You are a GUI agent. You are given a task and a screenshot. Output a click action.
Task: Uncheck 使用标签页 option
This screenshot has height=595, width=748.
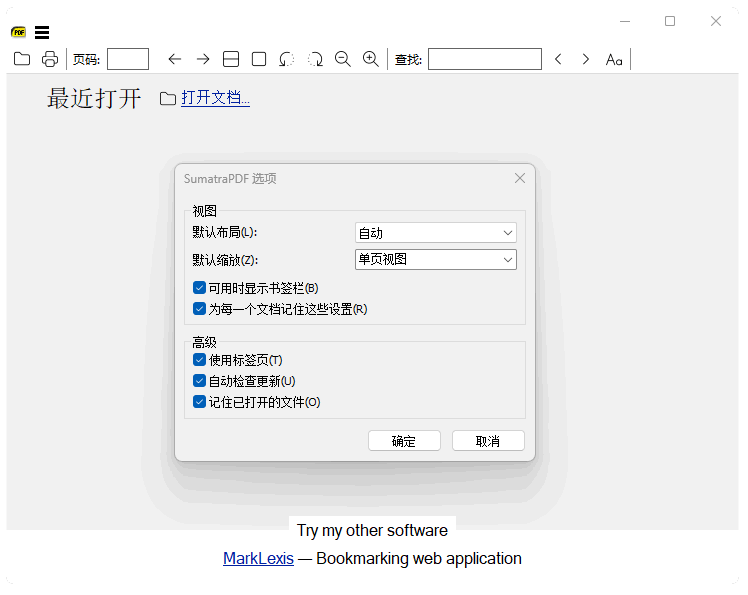coord(200,360)
